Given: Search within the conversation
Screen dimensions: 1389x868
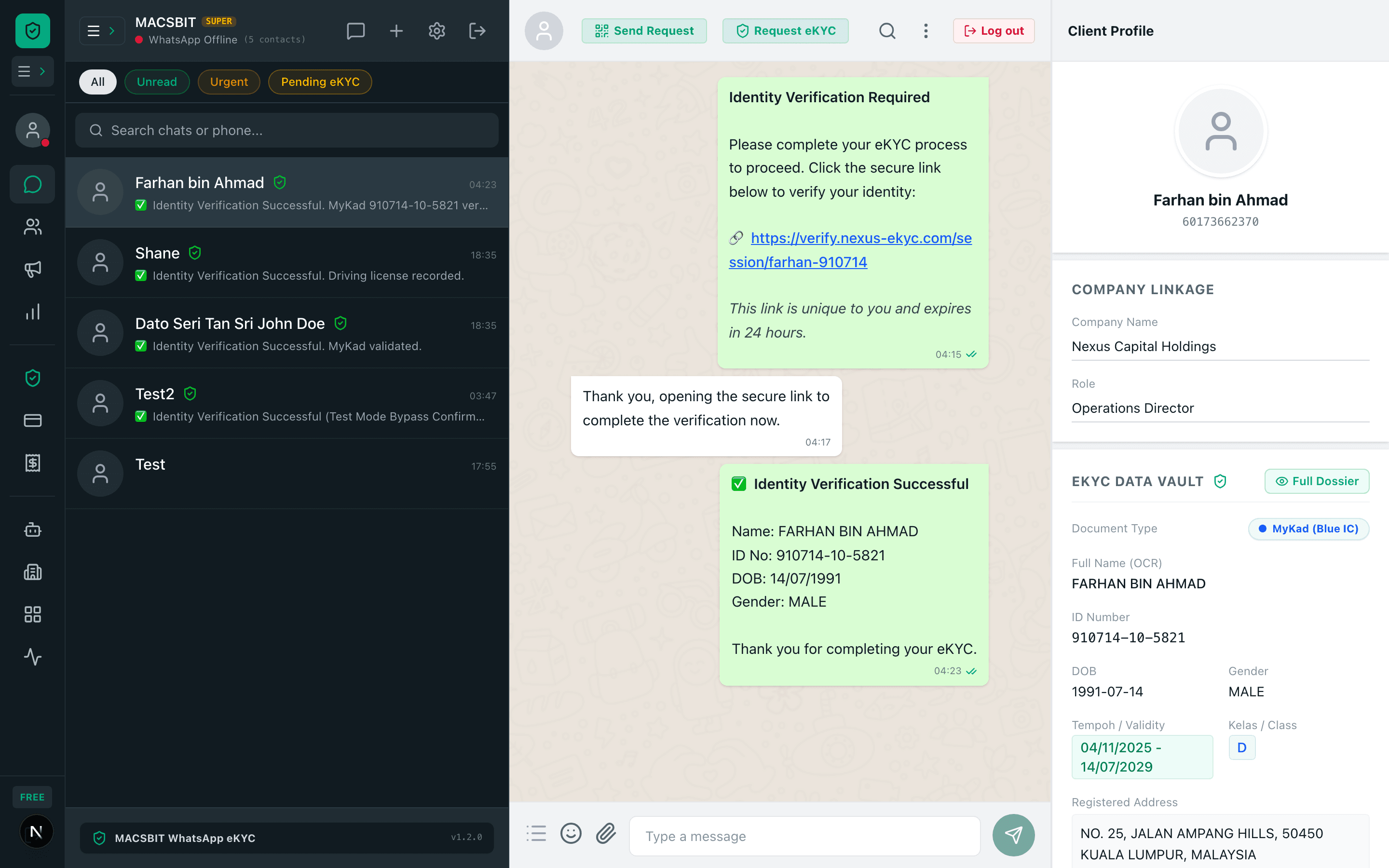Looking at the screenshot, I should [887, 31].
